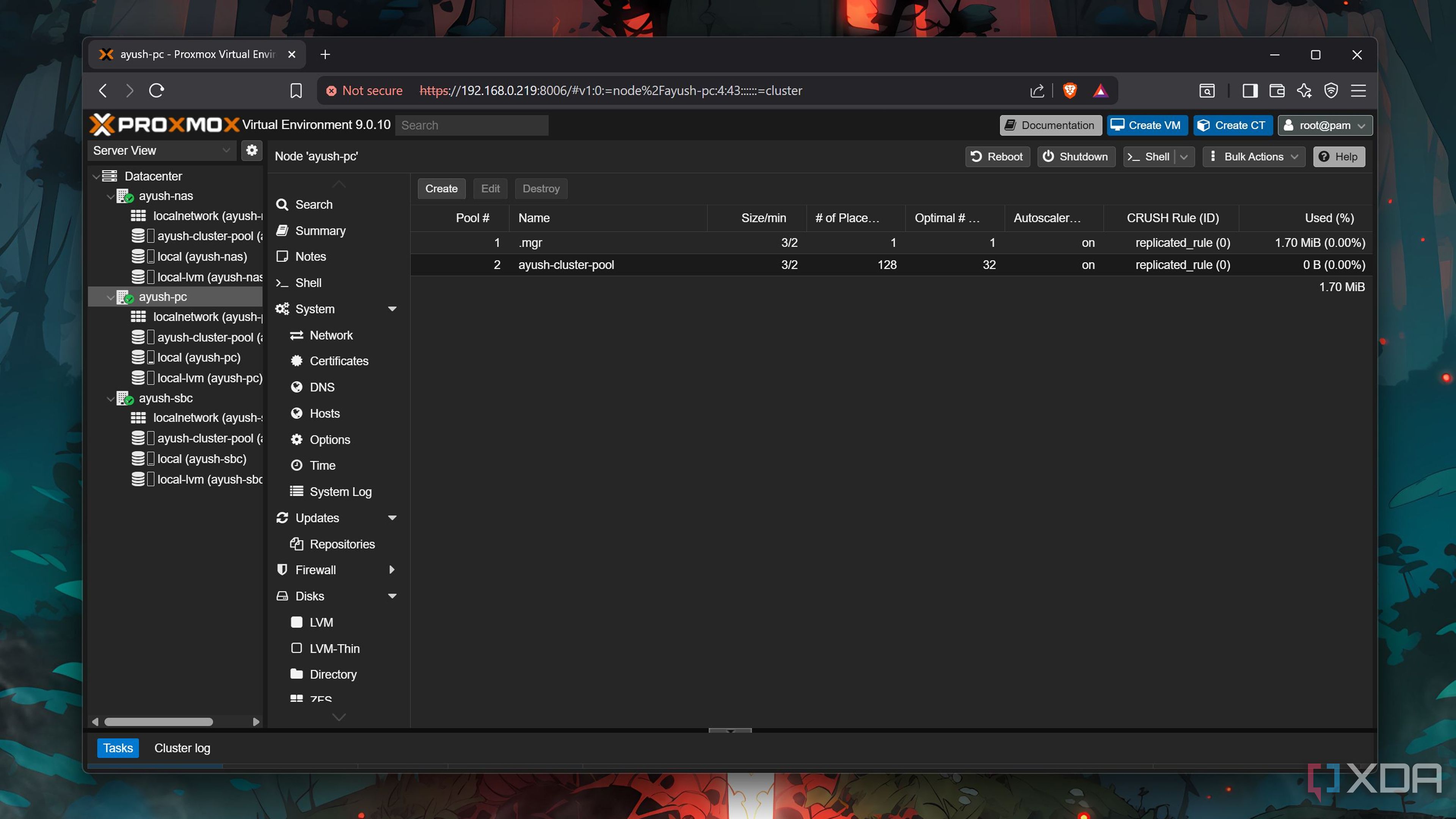The image size is (1456, 819).
Task: Click the Proxmox logo
Action: [x=165, y=124]
